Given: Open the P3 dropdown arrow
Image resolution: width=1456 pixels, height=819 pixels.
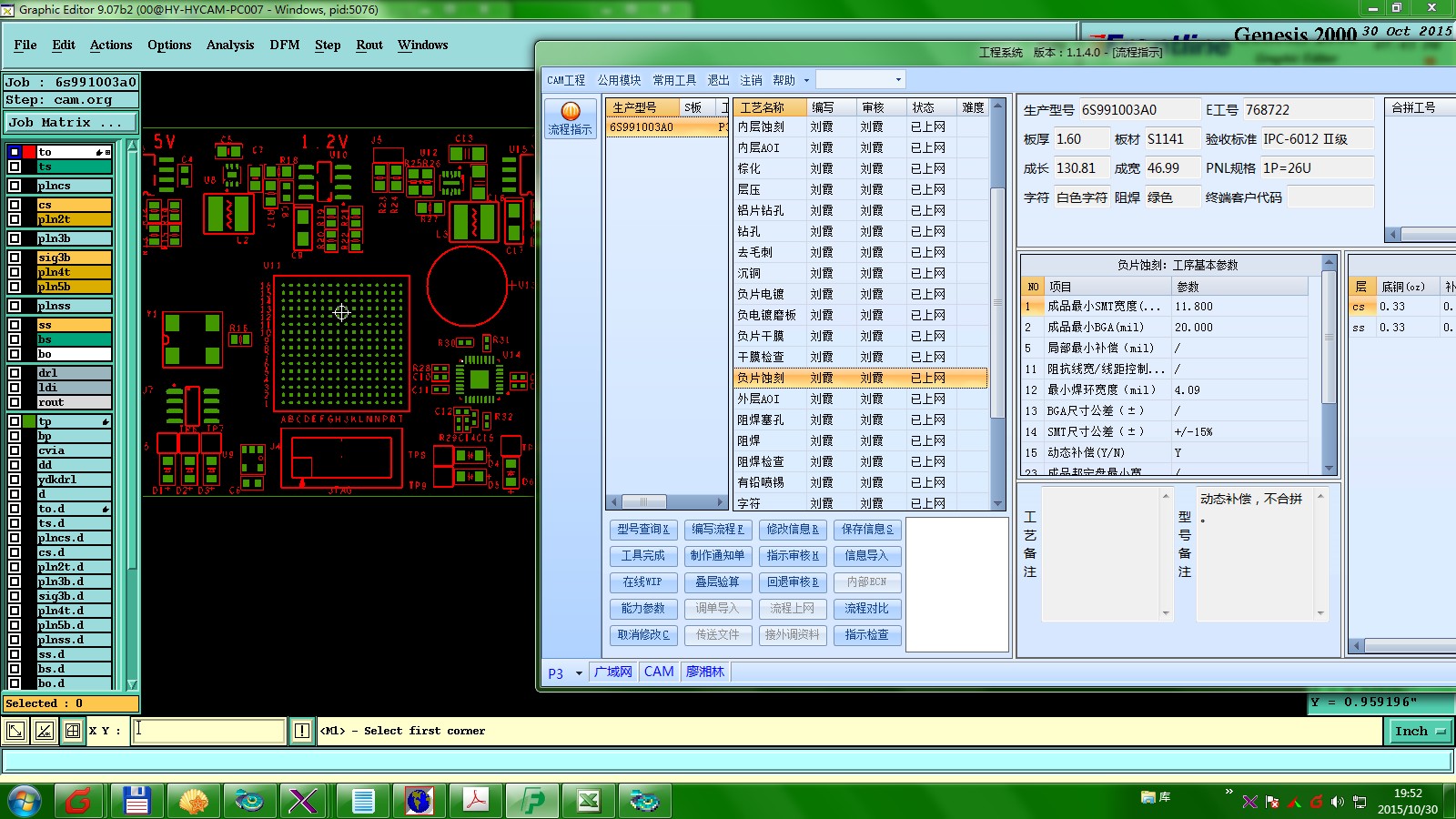Looking at the screenshot, I should [x=579, y=673].
